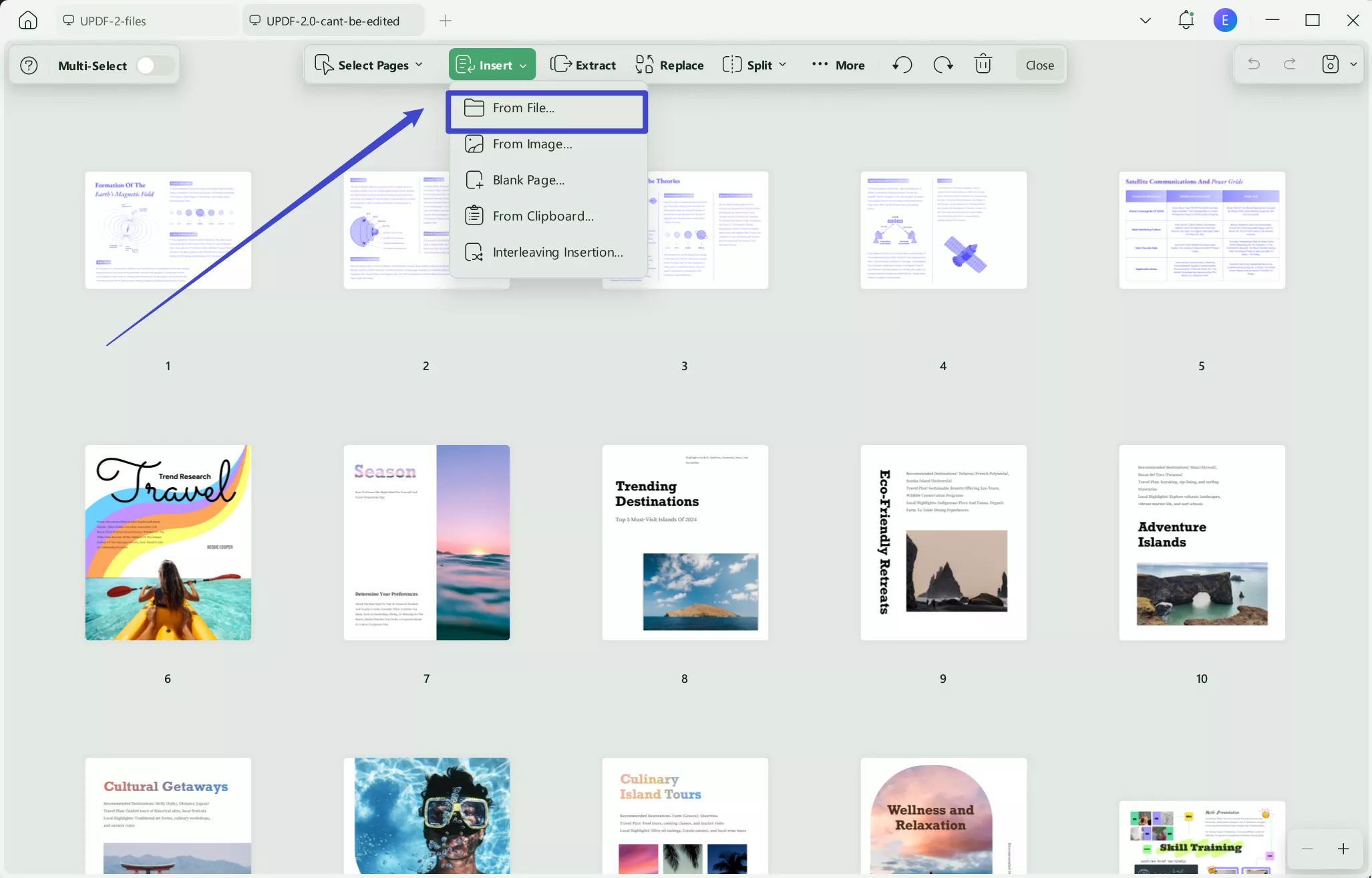Click the Home icon top left

pyautogui.click(x=27, y=20)
